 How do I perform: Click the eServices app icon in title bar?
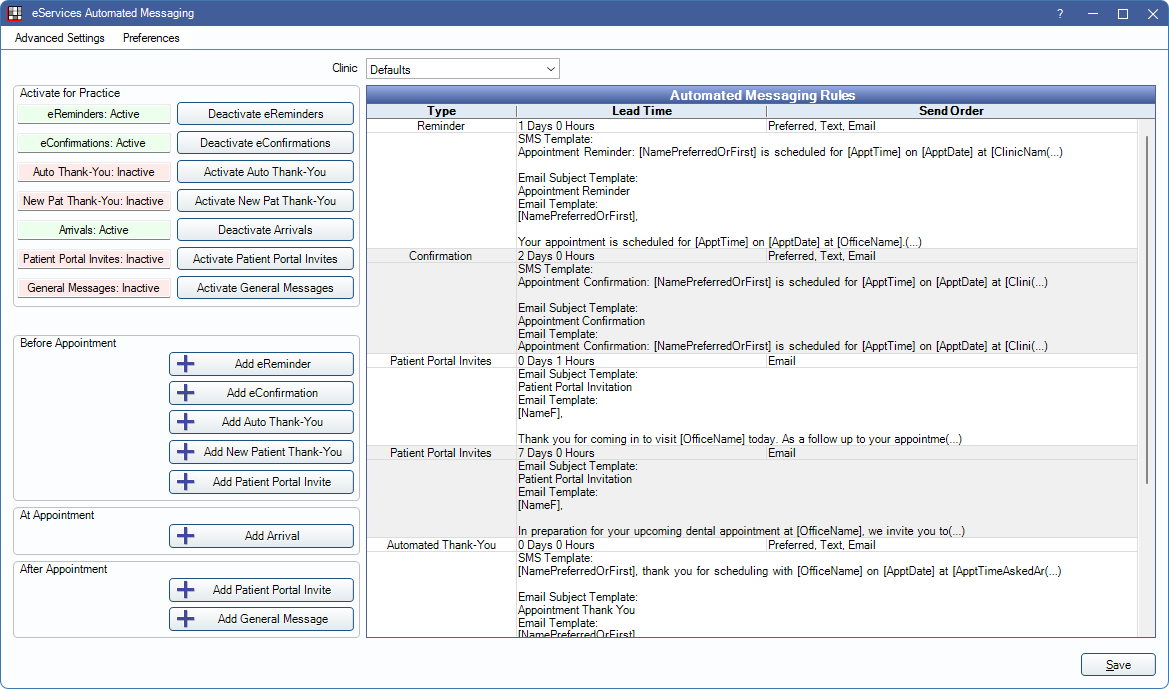[15, 14]
